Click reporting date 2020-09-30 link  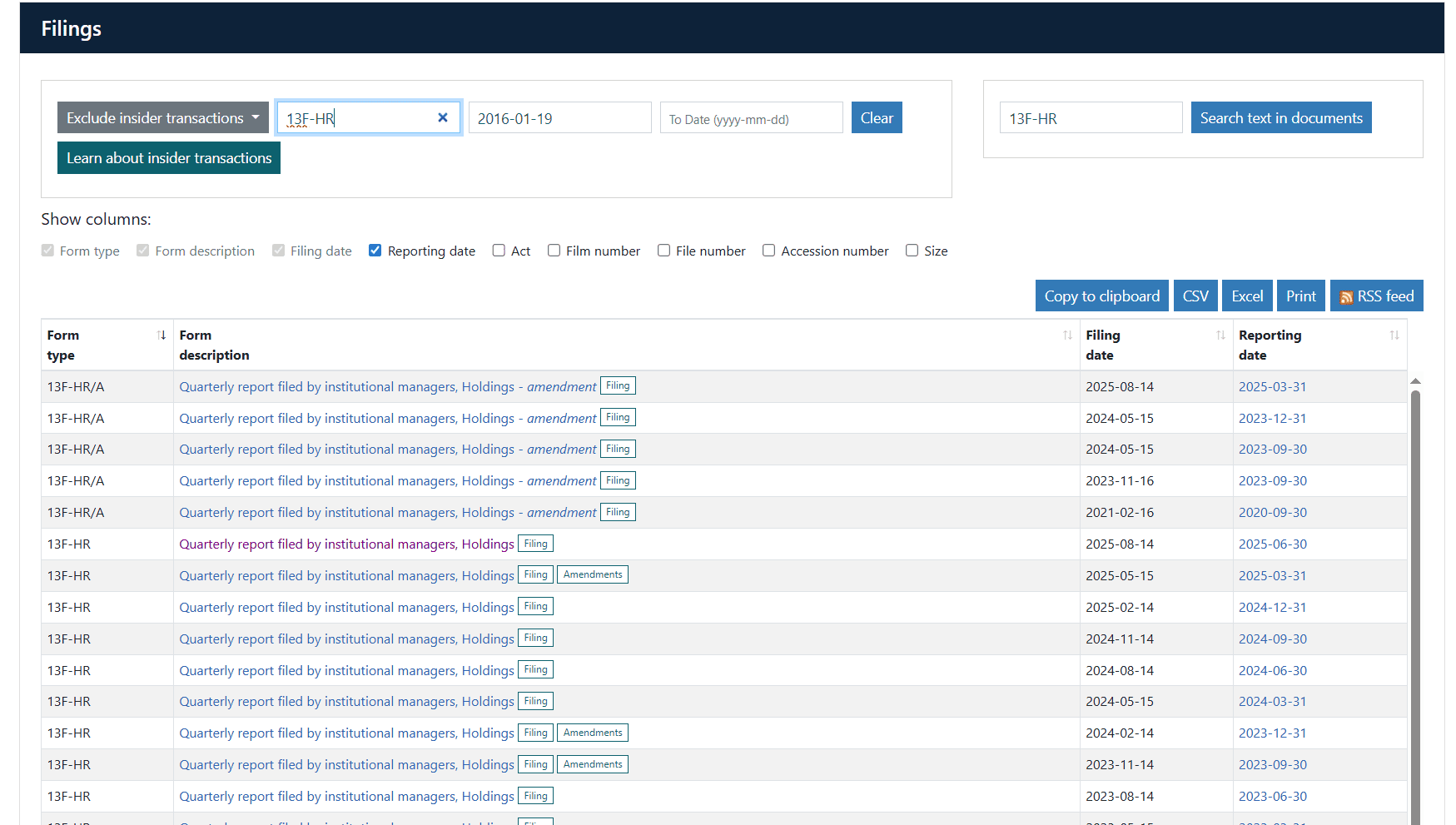click(x=1273, y=512)
